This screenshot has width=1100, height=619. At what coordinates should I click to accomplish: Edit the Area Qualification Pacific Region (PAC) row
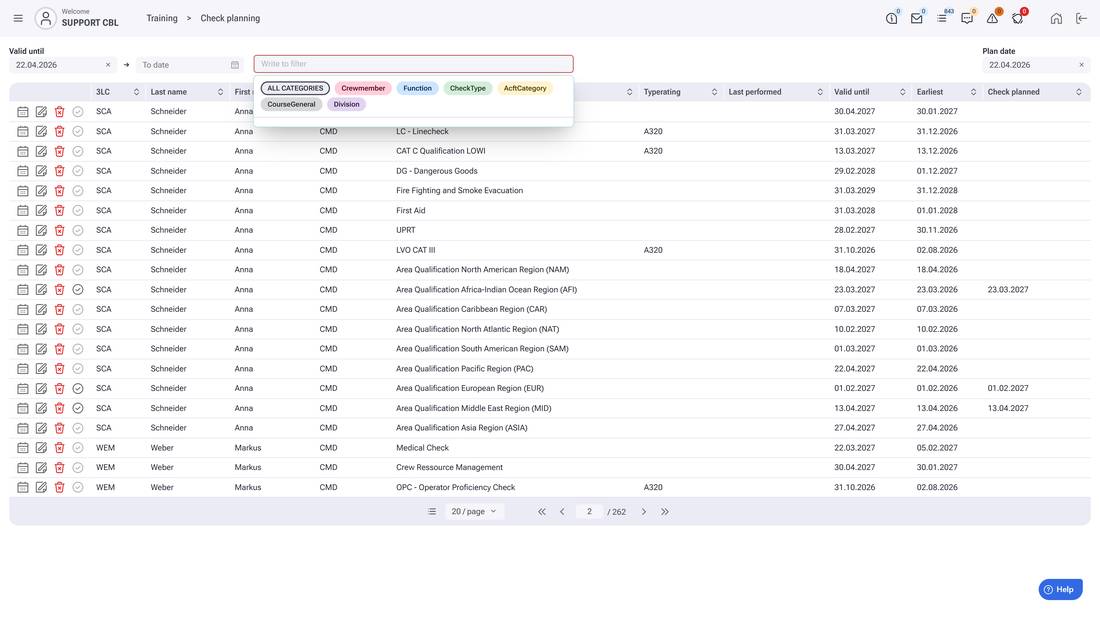(41, 368)
